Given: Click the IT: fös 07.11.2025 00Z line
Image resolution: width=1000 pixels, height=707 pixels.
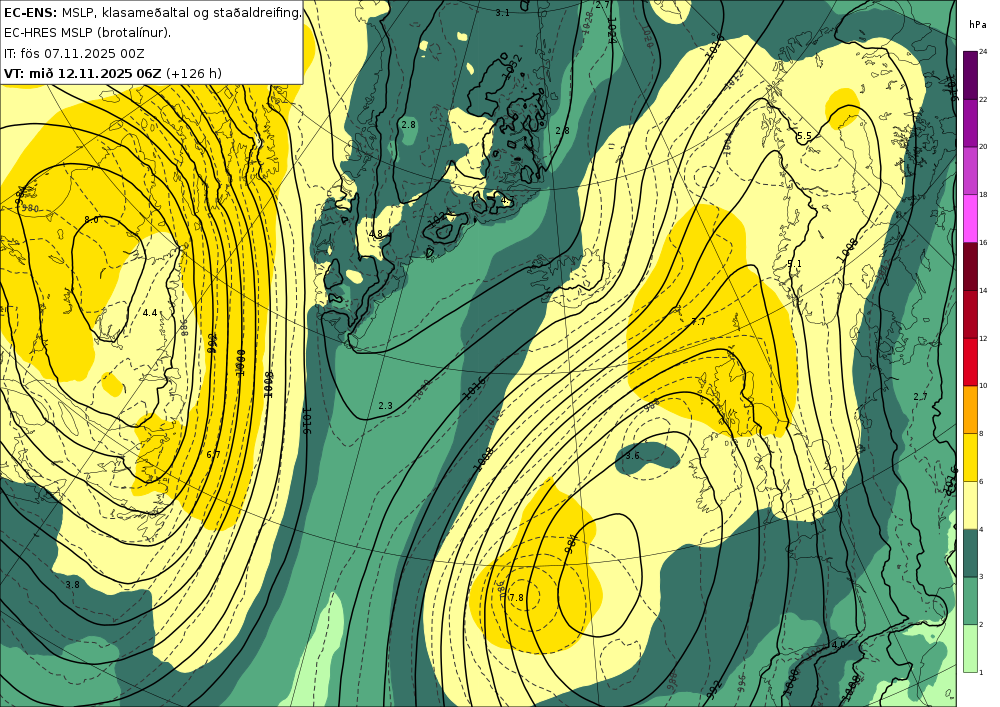Looking at the screenshot, I should click(74, 53).
